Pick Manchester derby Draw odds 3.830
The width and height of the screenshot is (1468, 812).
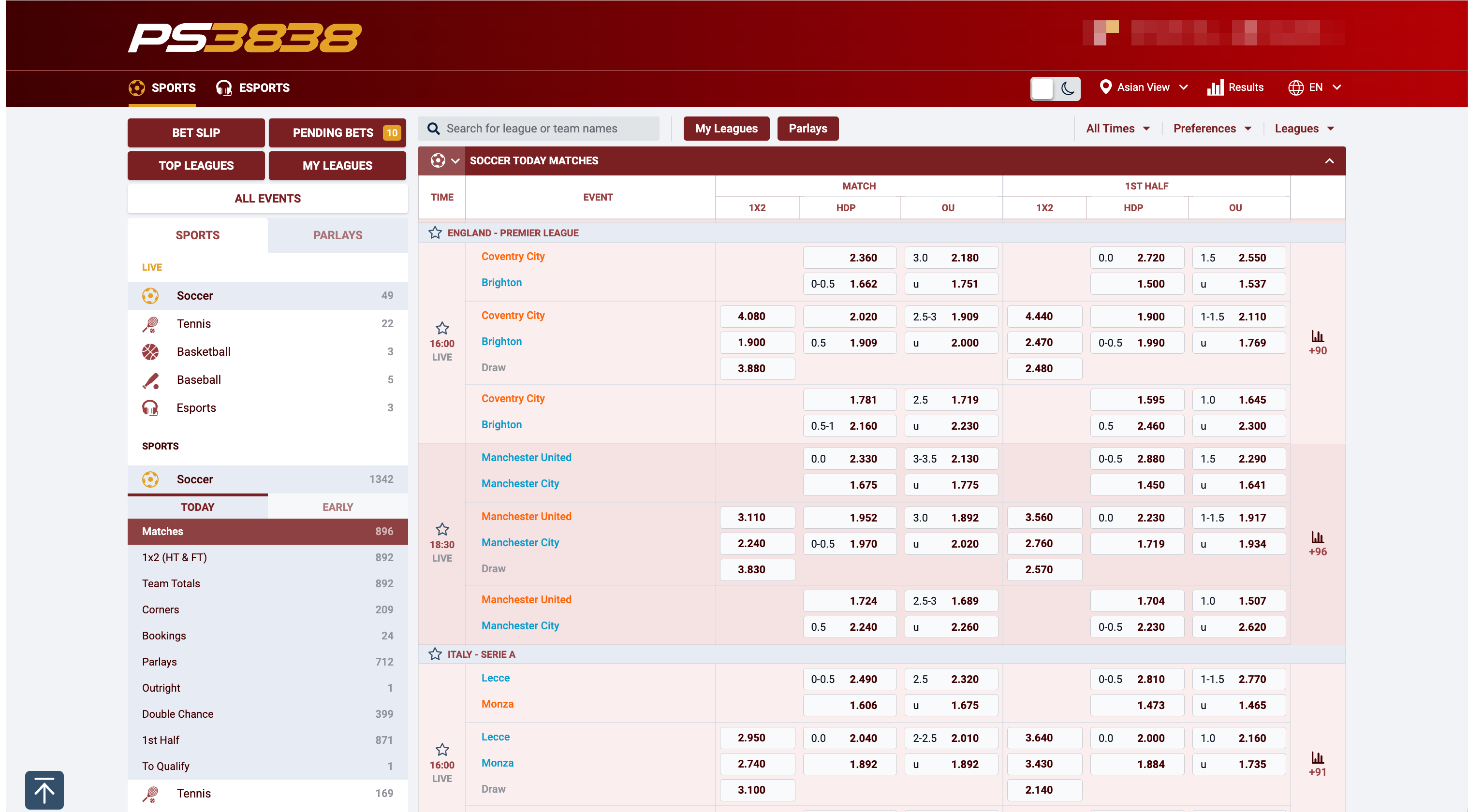pos(757,570)
